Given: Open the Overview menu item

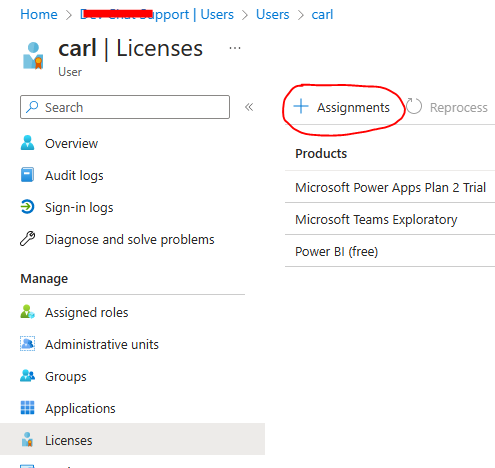Looking at the screenshot, I should (71, 143).
